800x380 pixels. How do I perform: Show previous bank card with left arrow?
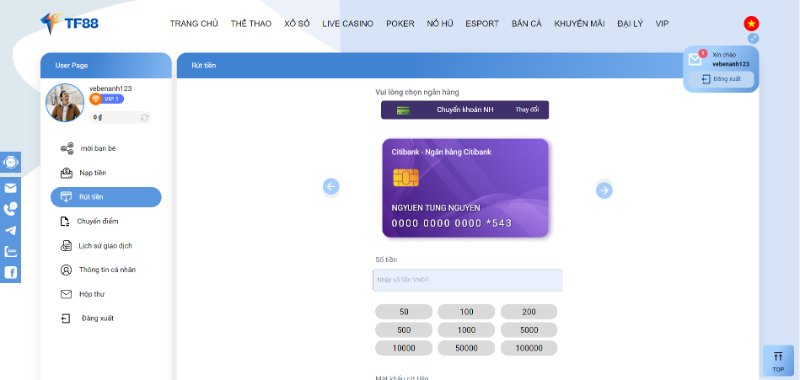(x=331, y=187)
